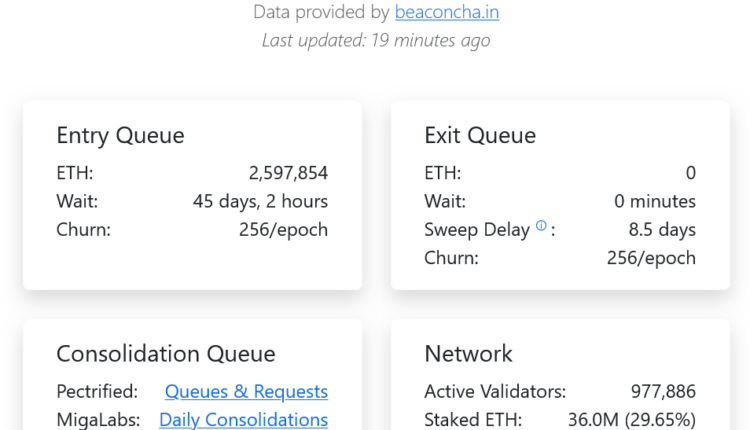This screenshot has height=430, width=750.
Task: Click the Exit Queue wait '0 minutes'
Action: (x=655, y=201)
